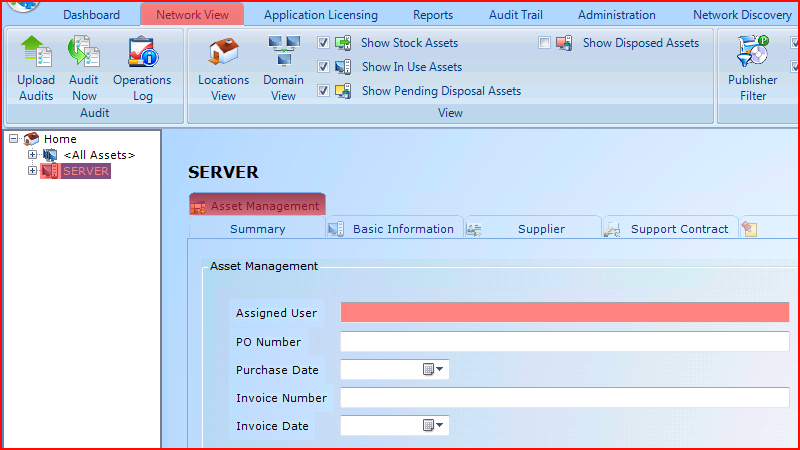Collapse the Home tree node
The image size is (800, 450).
pyautogui.click(x=14, y=139)
